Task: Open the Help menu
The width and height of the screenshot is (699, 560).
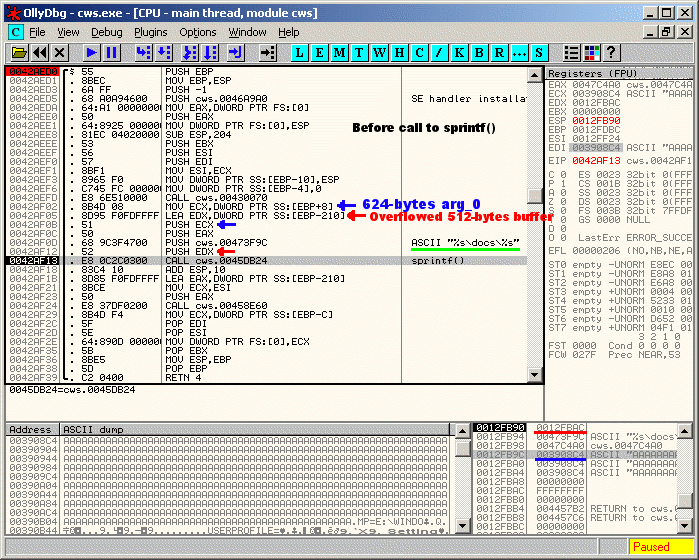Action: [288, 32]
